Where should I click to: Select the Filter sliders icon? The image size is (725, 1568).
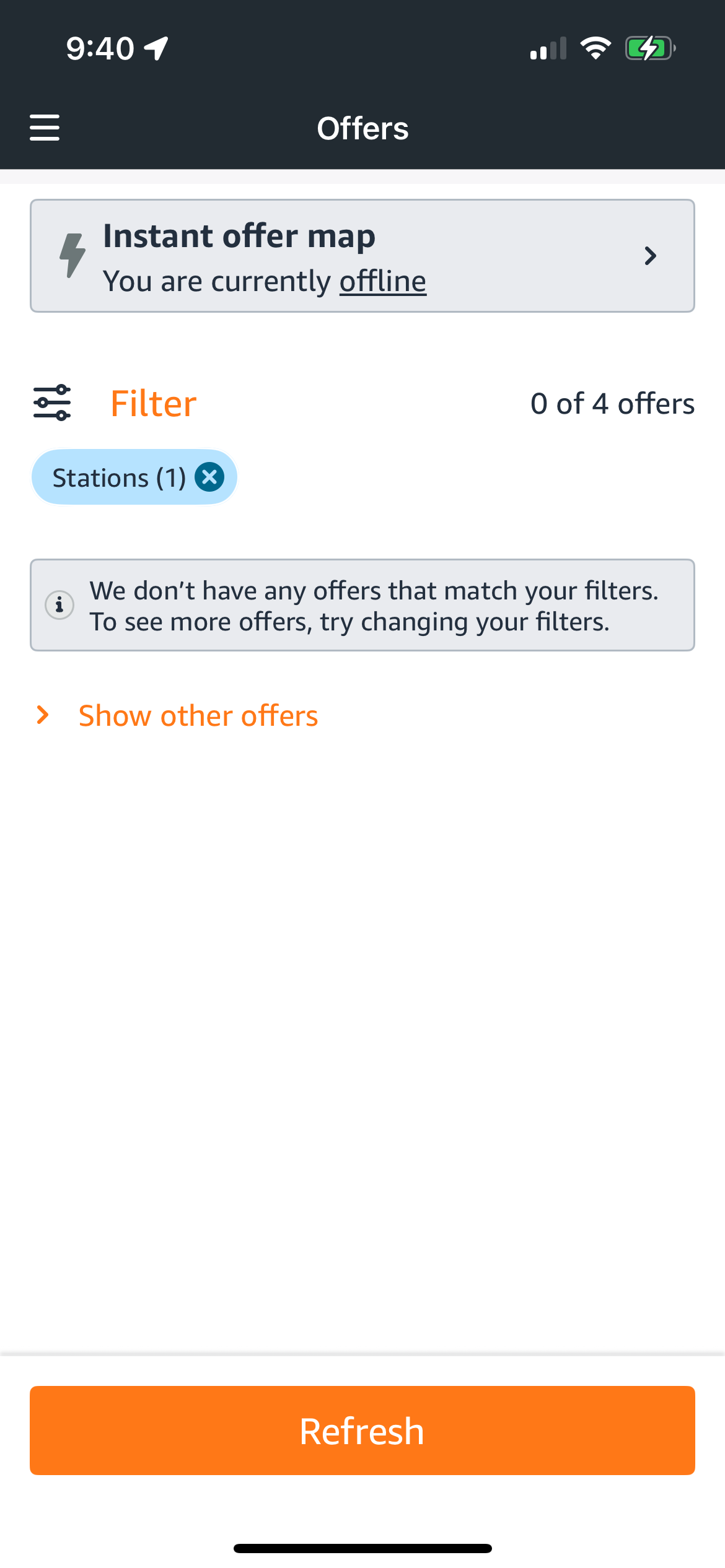pos(53,402)
